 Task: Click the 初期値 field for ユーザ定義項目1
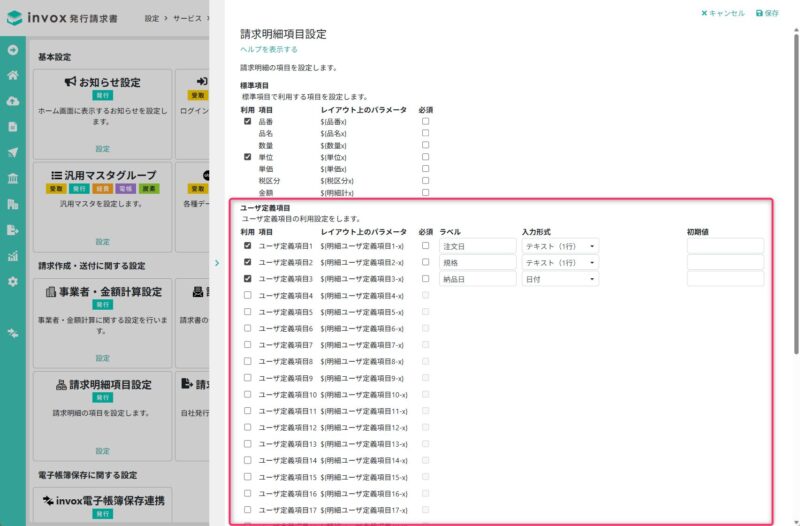tap(725, 246)
